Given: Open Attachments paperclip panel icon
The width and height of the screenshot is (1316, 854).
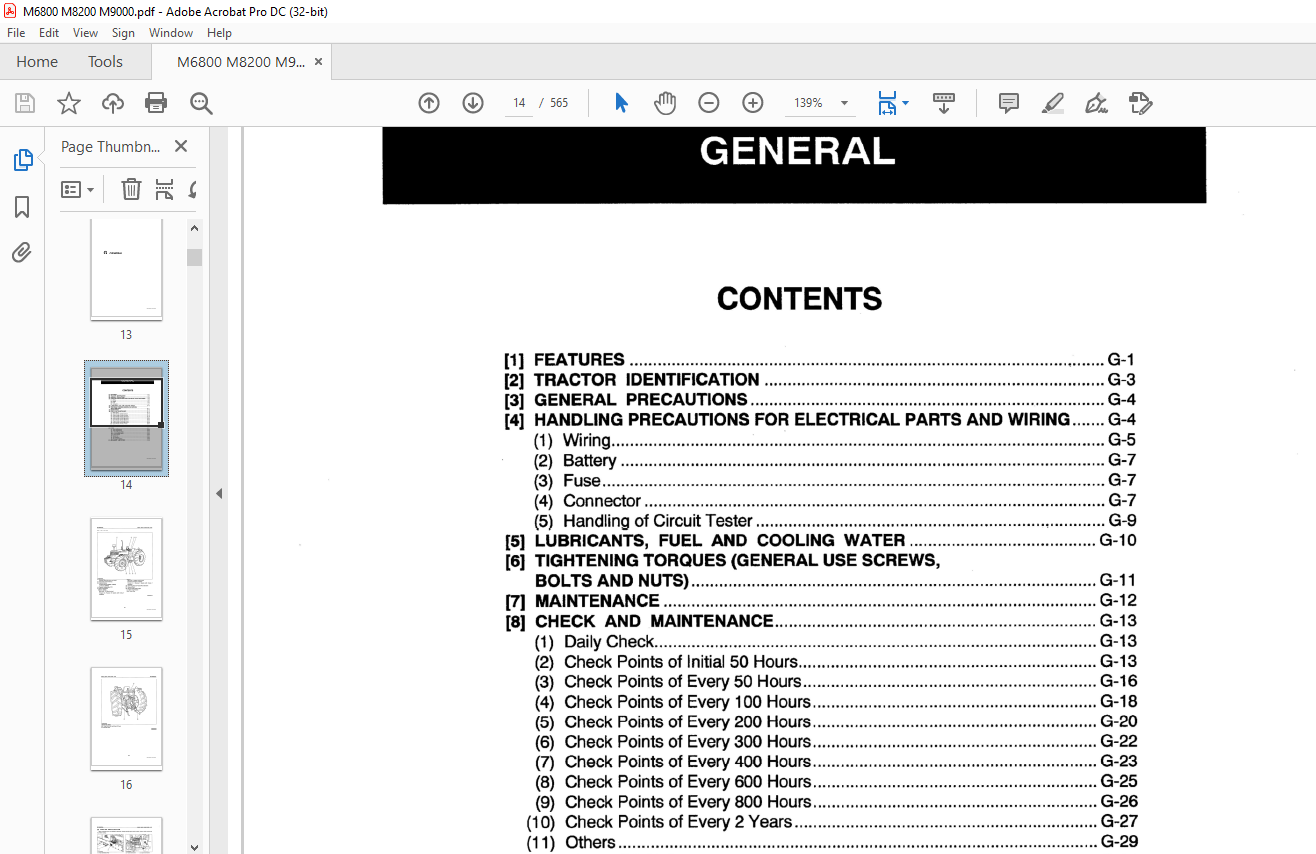Looking at the screenshot, I should point(22,252).
